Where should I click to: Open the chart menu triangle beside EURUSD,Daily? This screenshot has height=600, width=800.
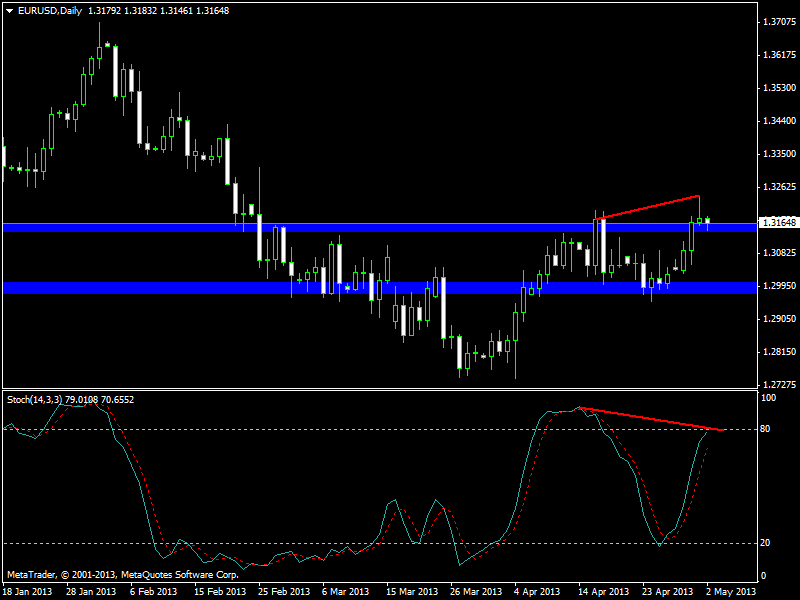pos(9,11)
